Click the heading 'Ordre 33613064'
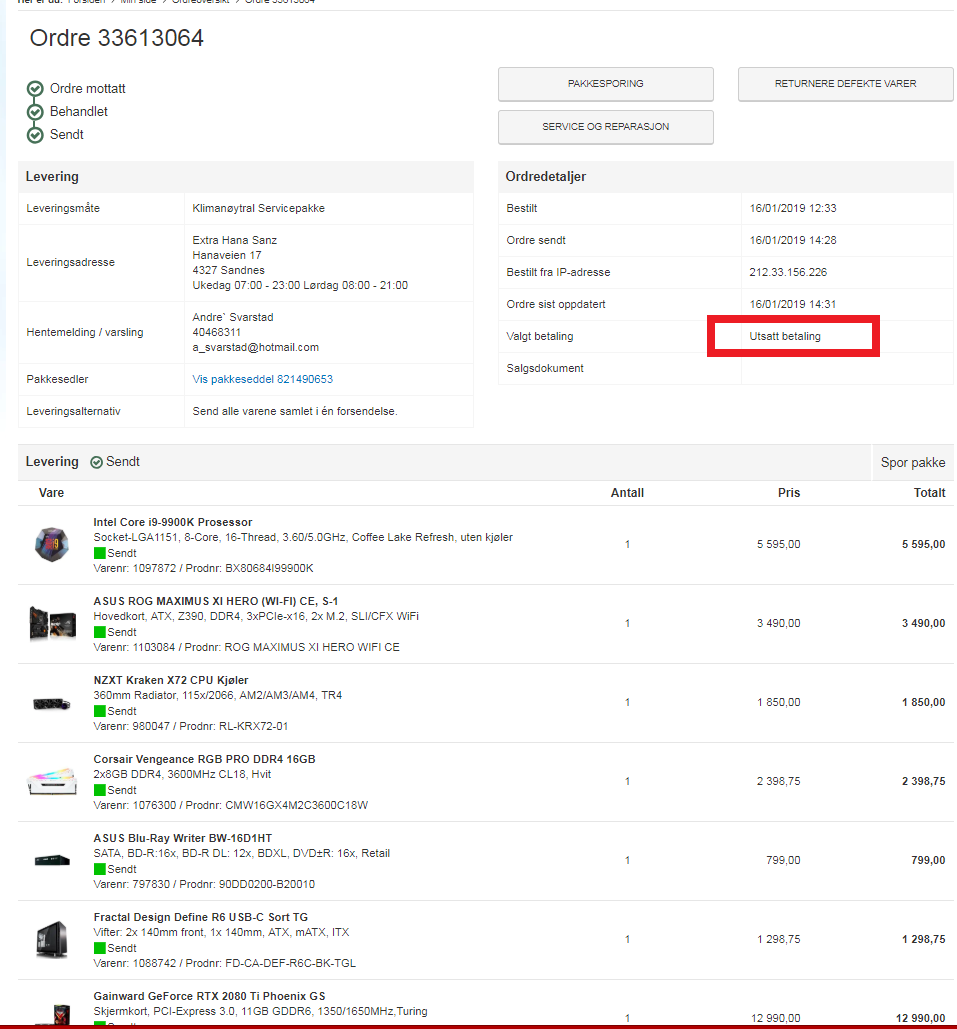This screenshot has height=1029, width=957. pyautogui.click(x=117, y=38)
